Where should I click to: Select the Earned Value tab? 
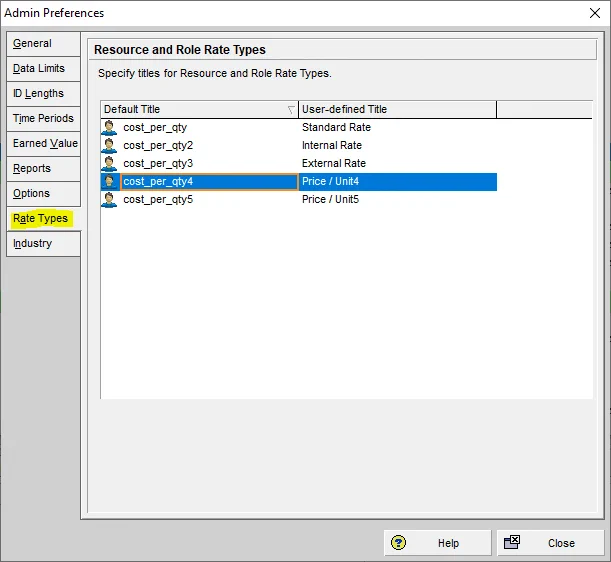[x=43, y=143]
